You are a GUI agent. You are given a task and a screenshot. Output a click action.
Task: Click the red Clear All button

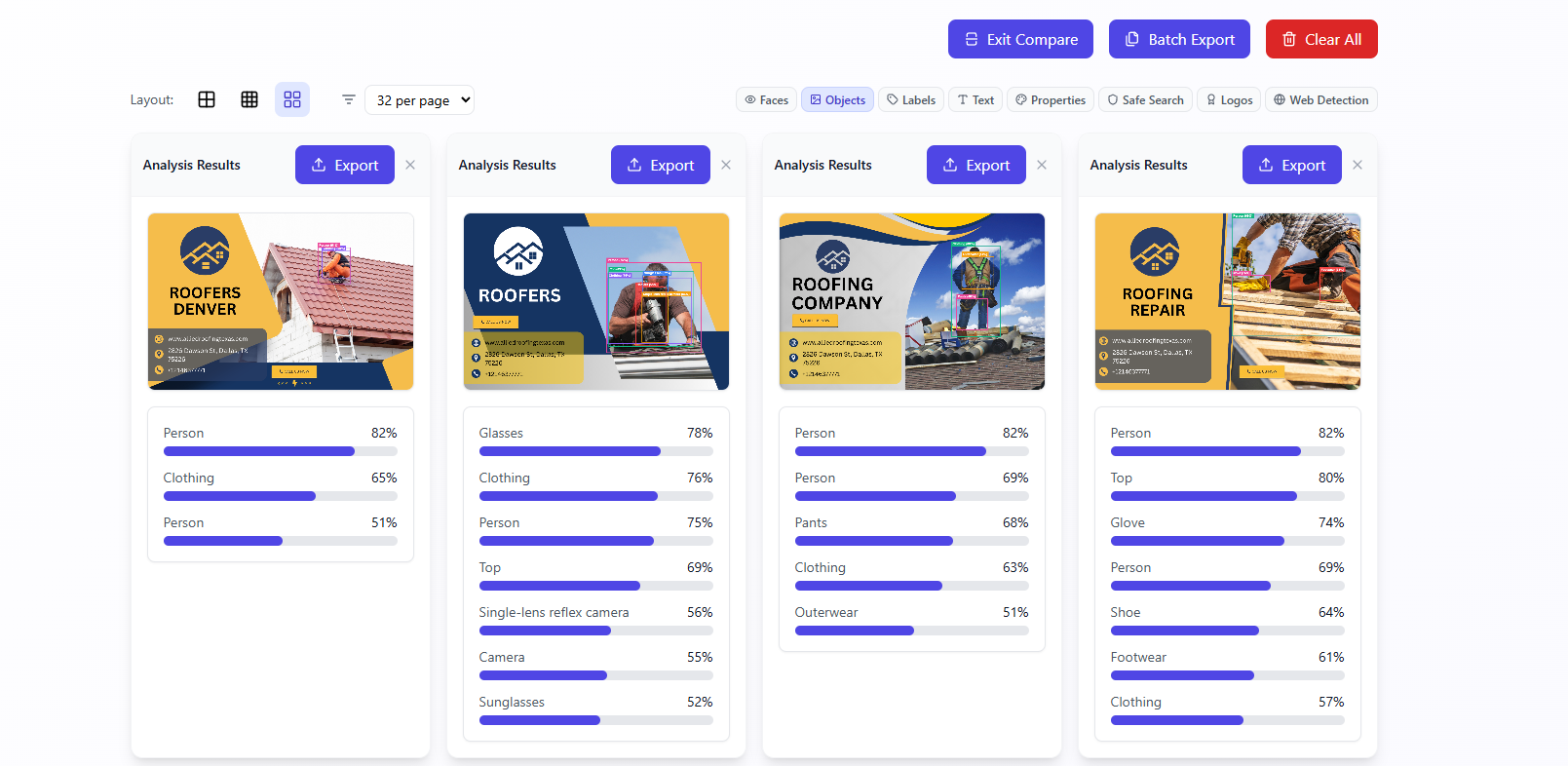point(1321,39)
